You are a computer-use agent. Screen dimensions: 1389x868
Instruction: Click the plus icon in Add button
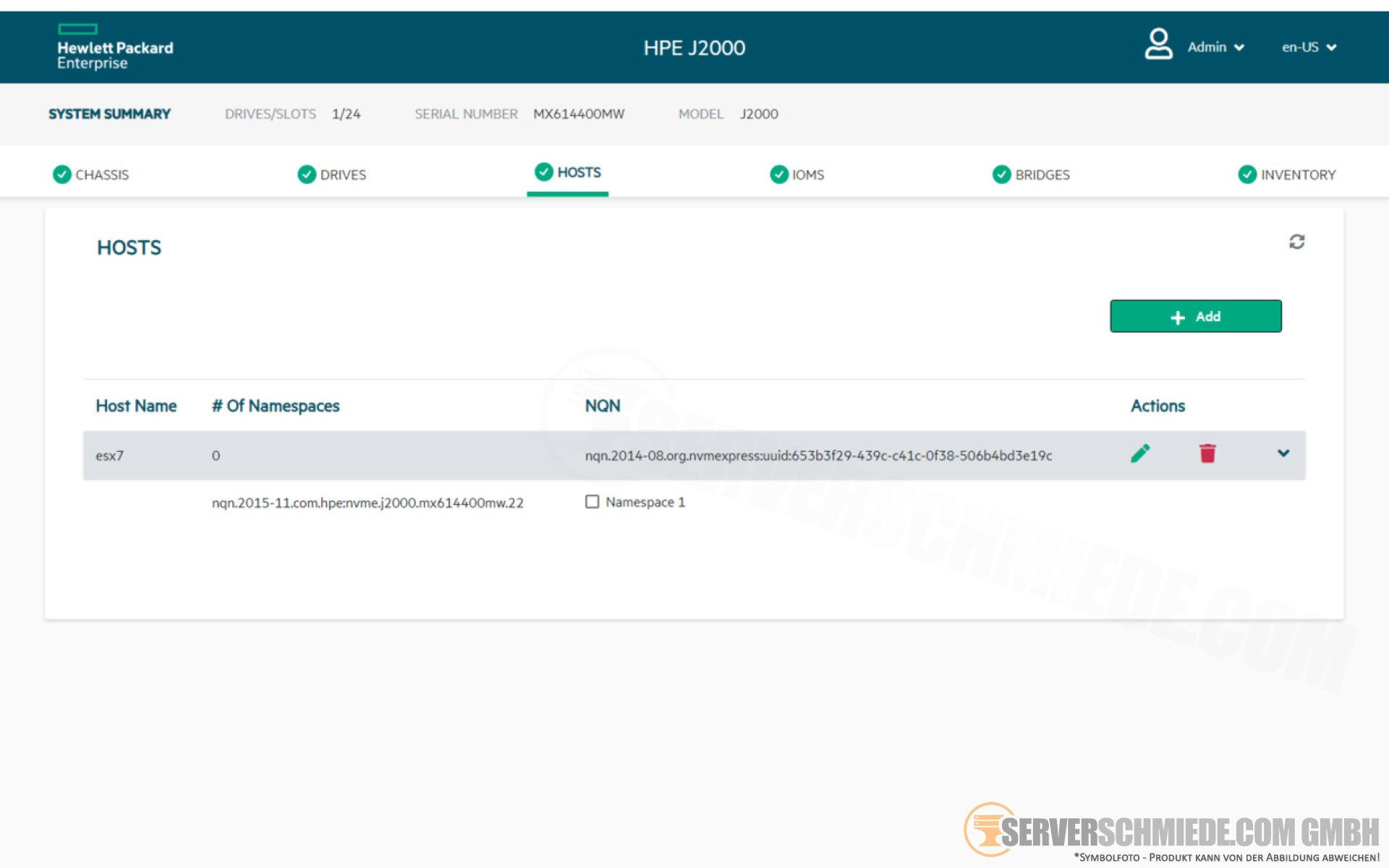pyautogui.click(x=1178, y=318)
